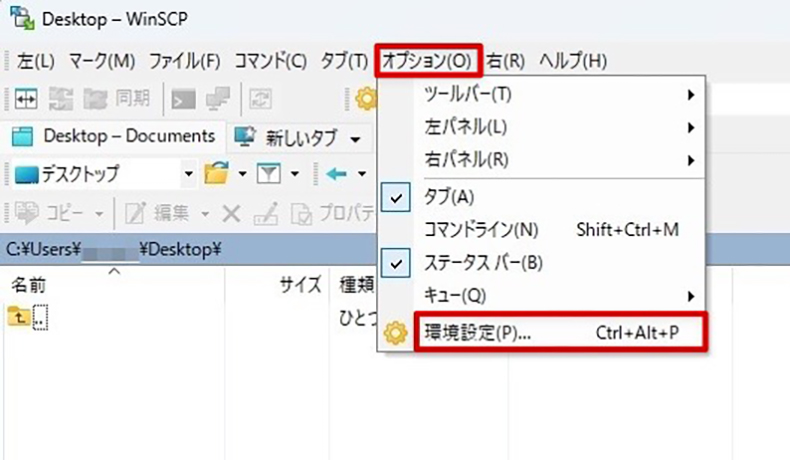Open the 右(R) menu
790x460 pixels.
click(506, 61)
